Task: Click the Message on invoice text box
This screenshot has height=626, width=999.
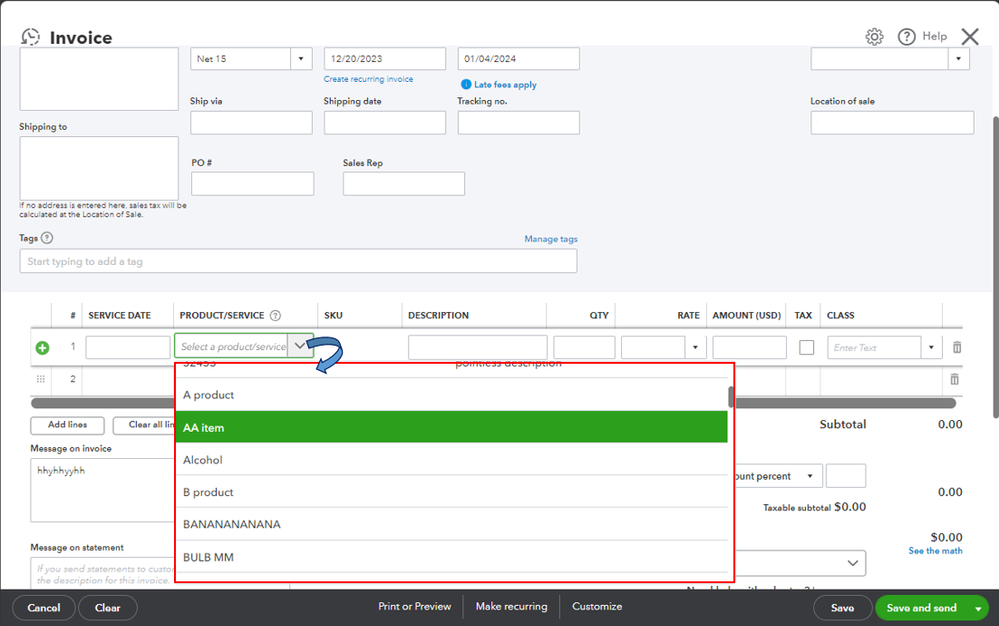Action: (103, 490)
